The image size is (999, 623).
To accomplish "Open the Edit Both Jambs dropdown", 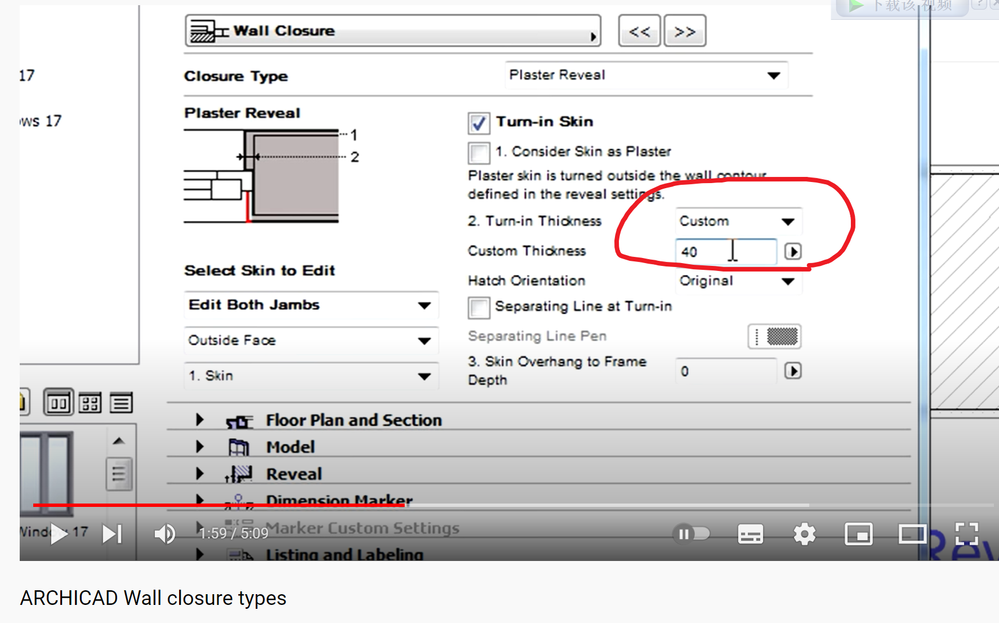I will 311,305.
